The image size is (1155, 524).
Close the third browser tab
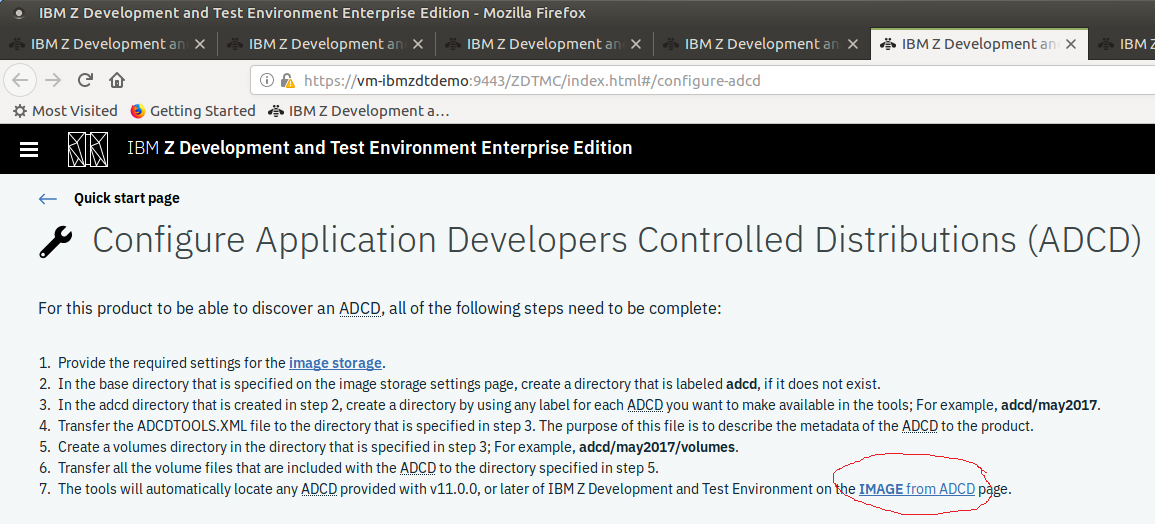[635, 43]
